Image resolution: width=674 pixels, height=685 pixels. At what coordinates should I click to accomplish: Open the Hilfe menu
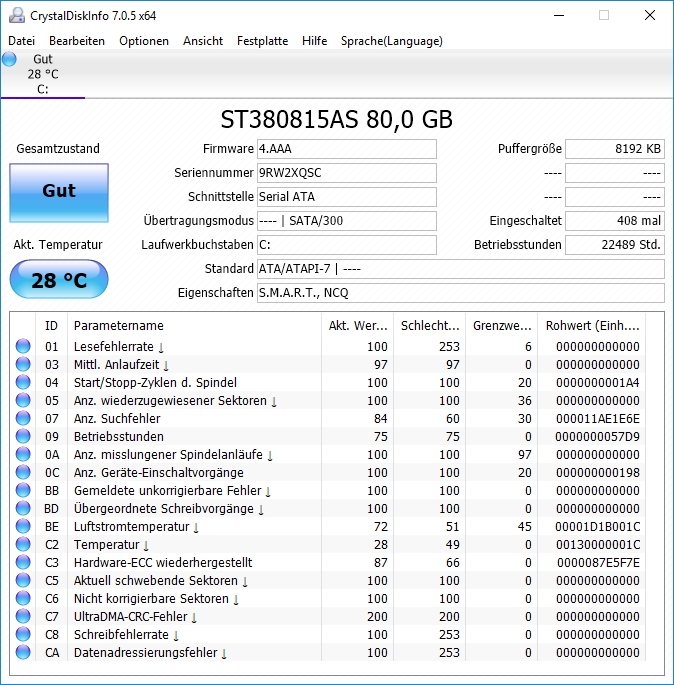point(315,41)
